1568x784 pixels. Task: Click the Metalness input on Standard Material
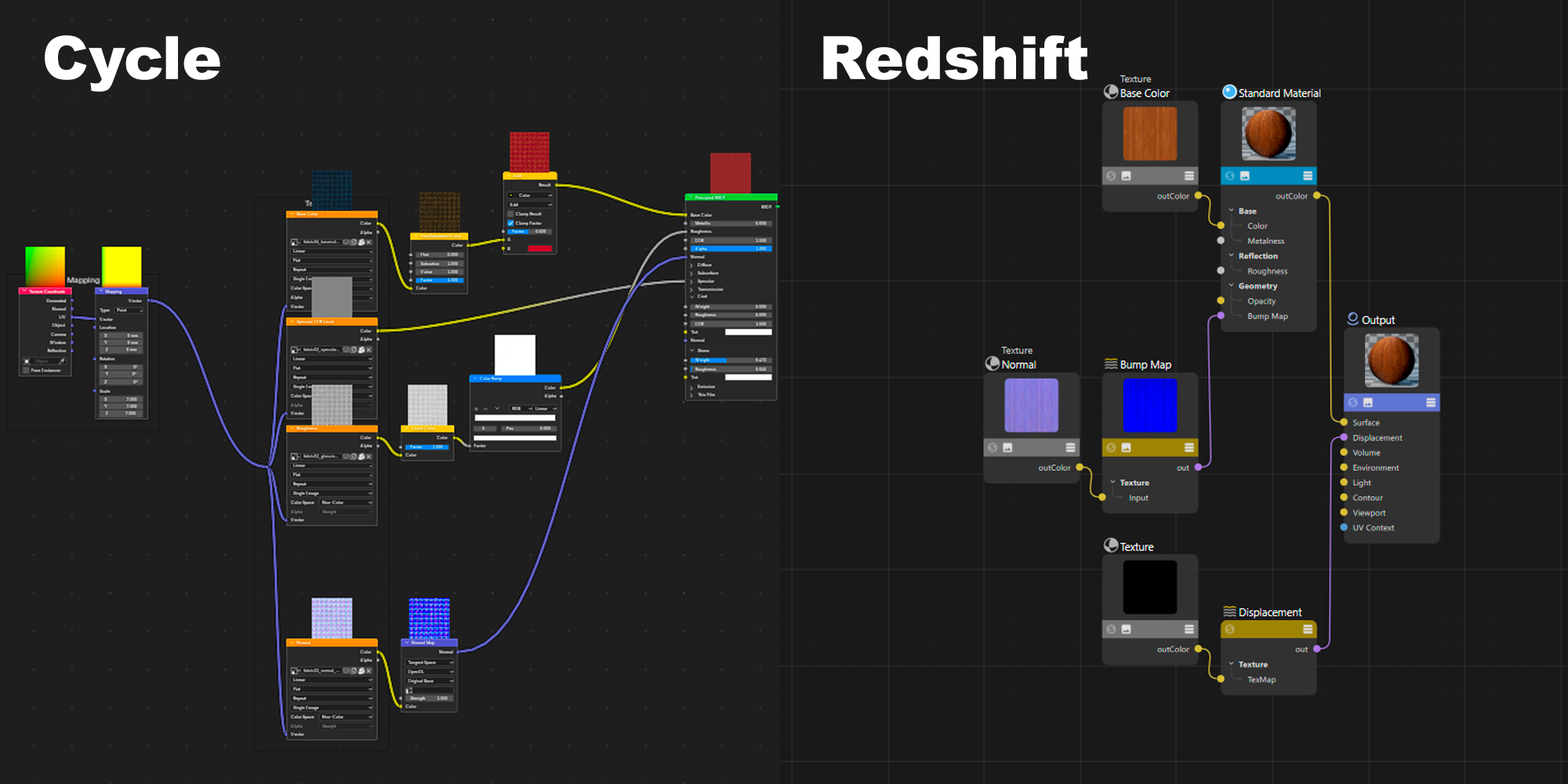[1221, 241]
